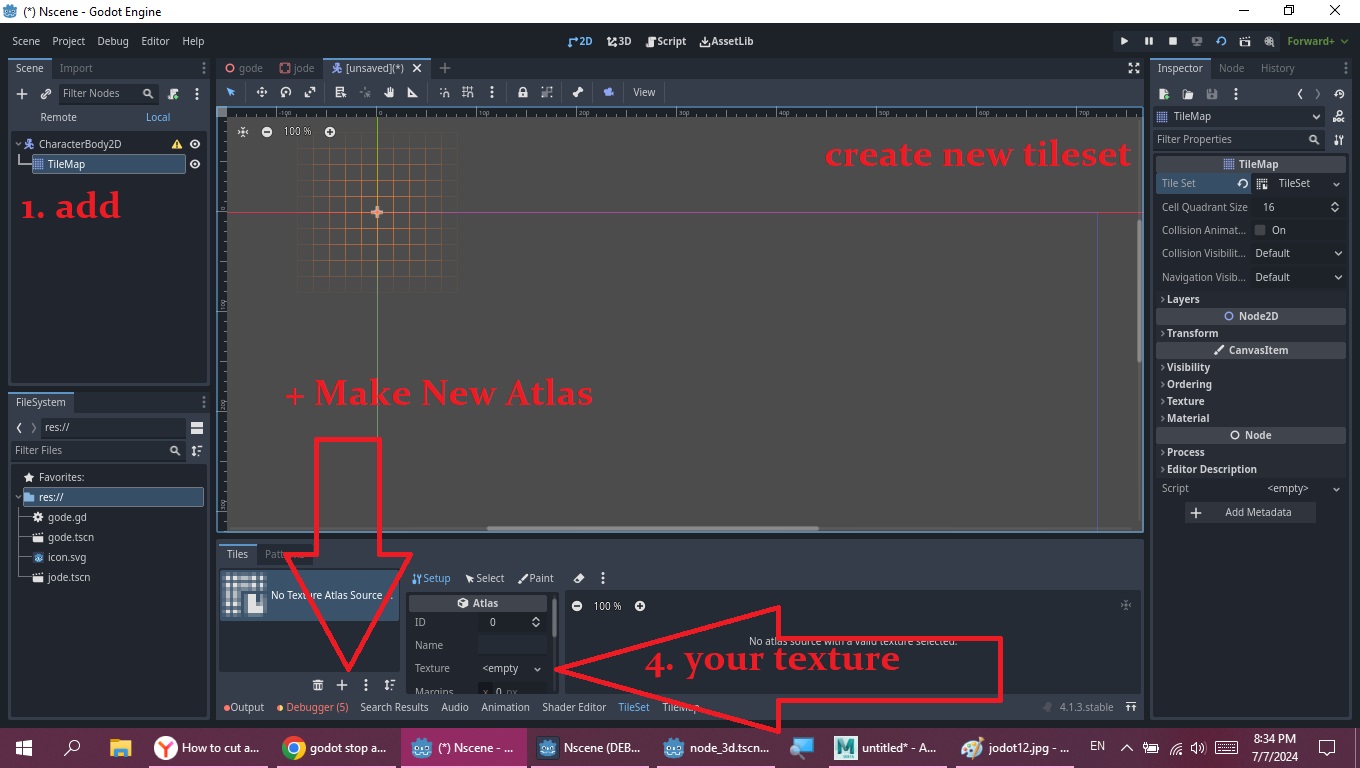The width and height of the screenshot is (1360, 768).
Task: Activate the Rotate Mode tool
Action: pyautogui.click(x=286, y=92)
